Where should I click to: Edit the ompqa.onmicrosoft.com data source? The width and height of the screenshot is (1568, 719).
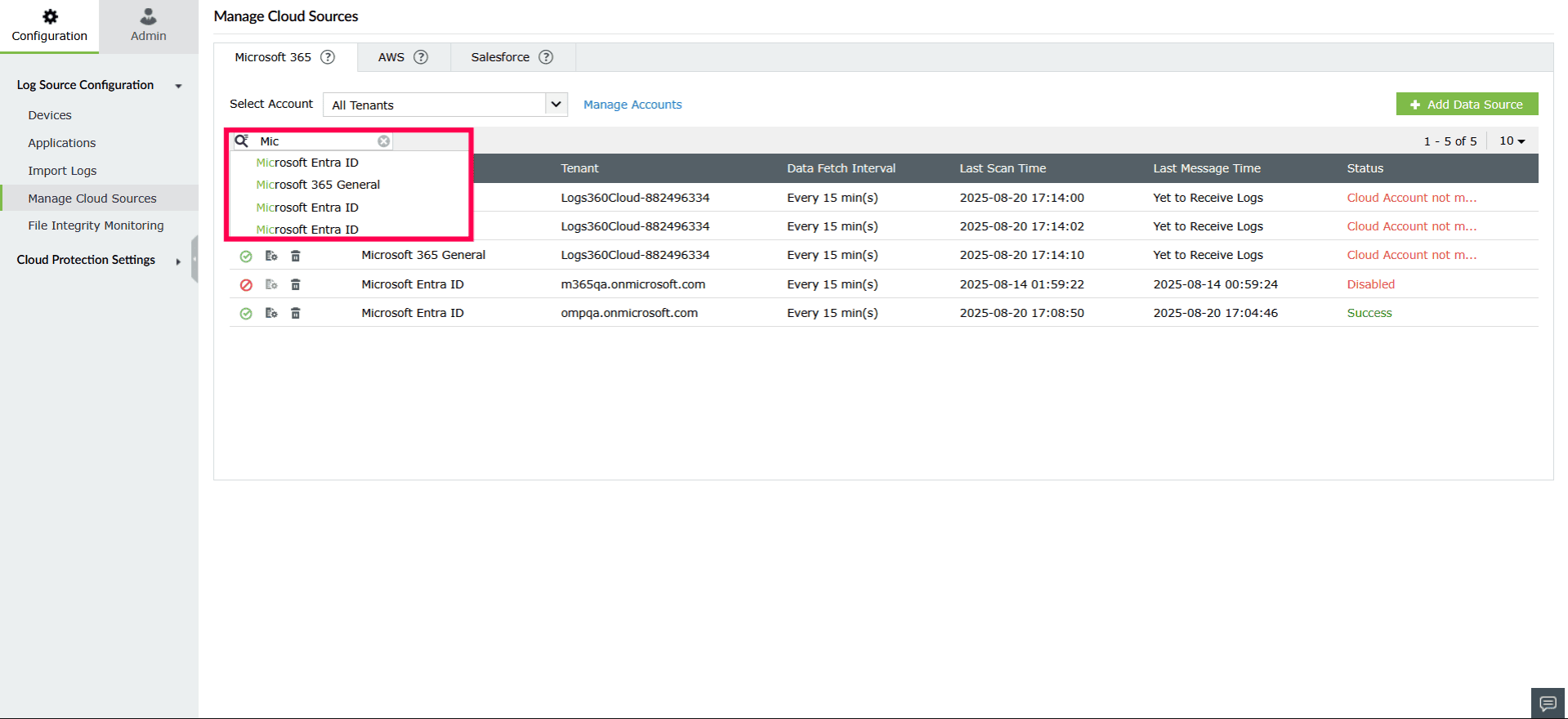(271, 313)
